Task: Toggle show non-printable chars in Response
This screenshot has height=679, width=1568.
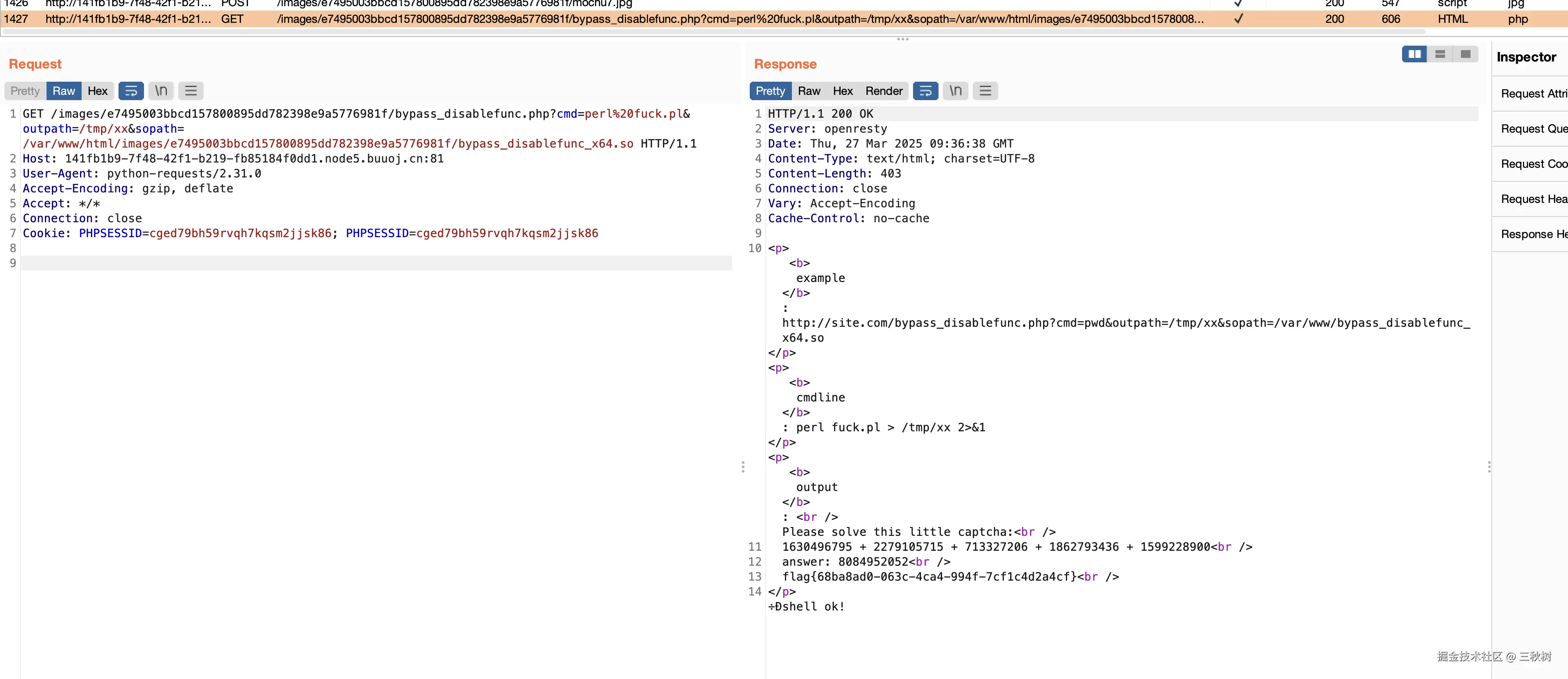Action: click(955, 91)
